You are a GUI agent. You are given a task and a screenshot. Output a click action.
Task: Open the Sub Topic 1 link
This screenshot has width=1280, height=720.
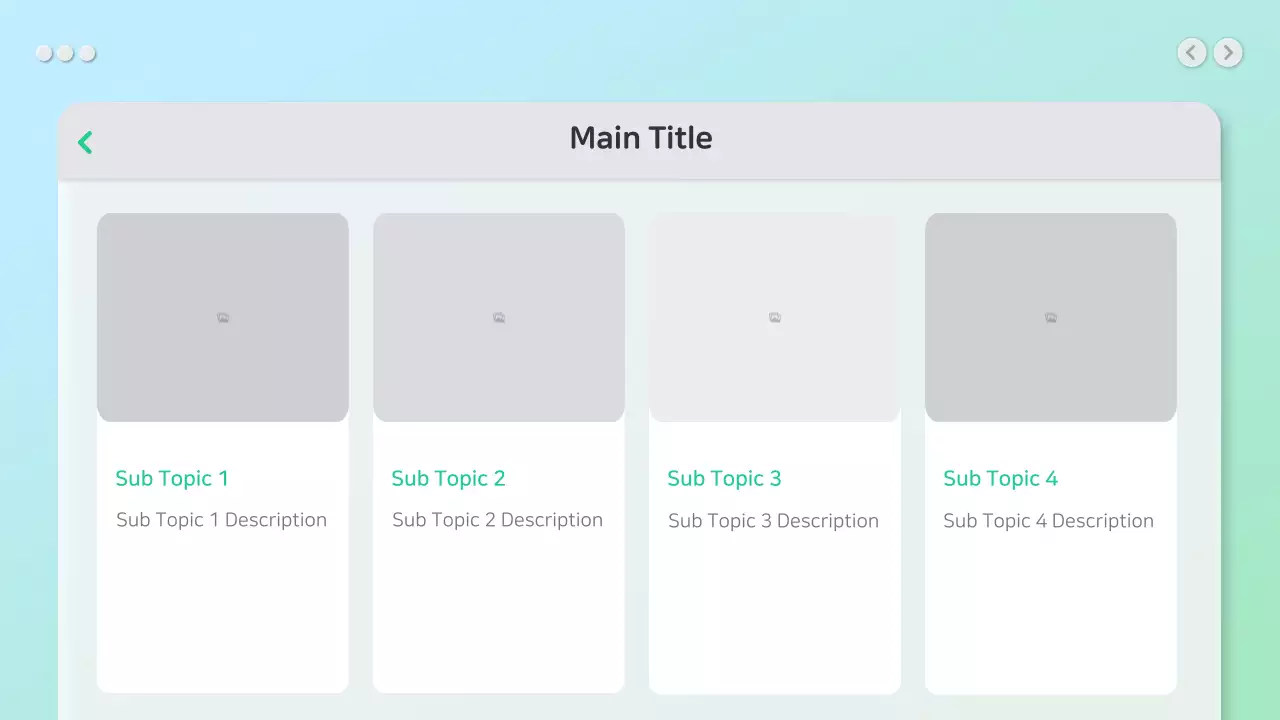(x=171, y=478)
